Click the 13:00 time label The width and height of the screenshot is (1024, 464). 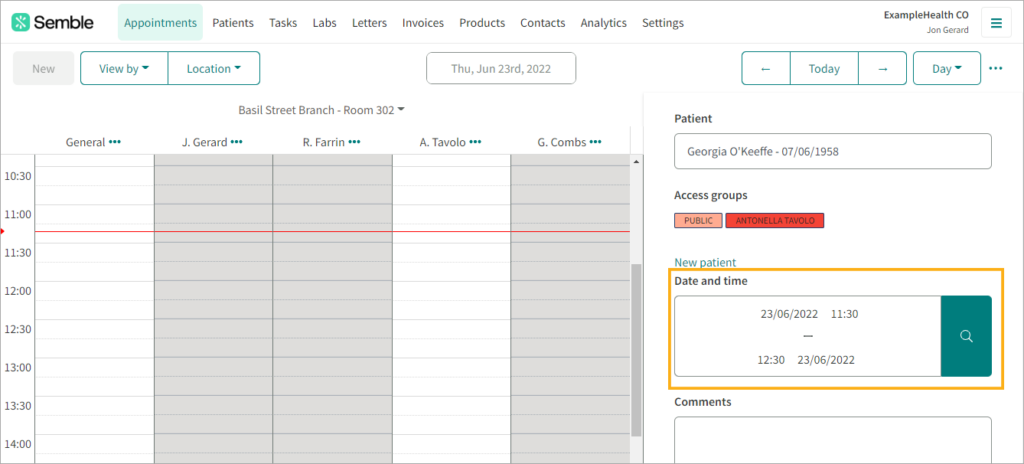point(18,367)
